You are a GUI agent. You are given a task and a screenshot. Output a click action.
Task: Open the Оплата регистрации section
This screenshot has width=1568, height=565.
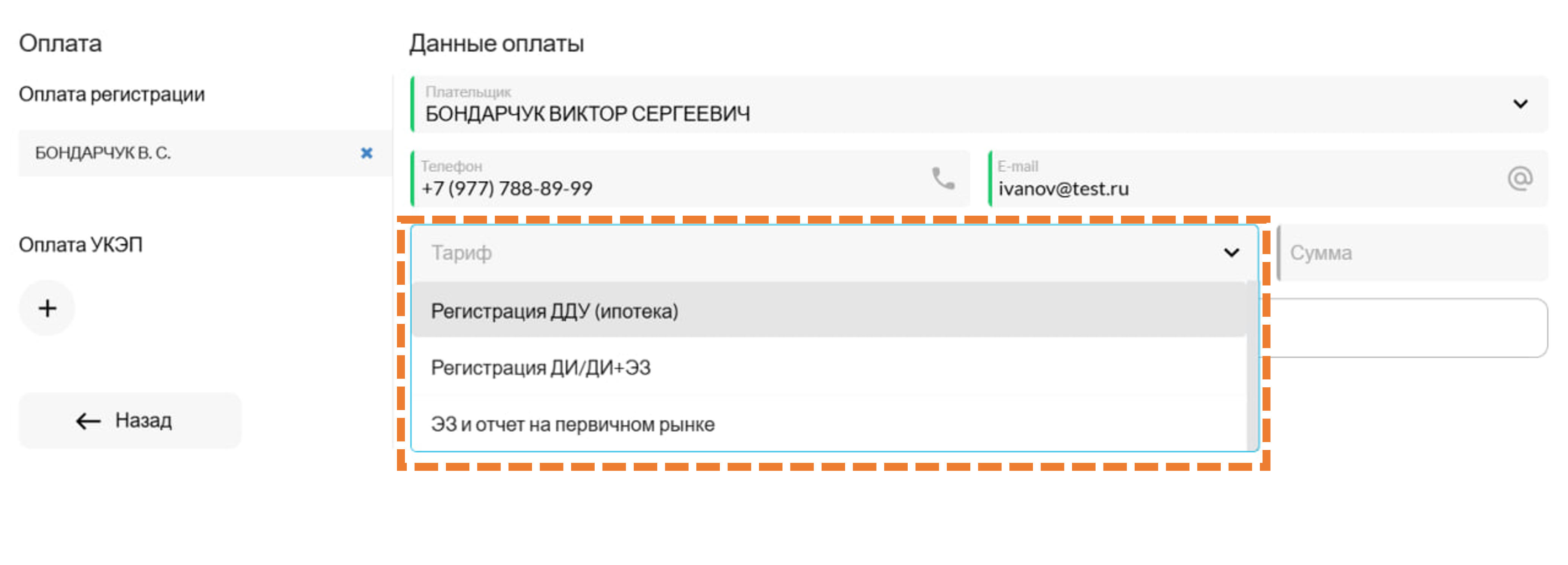pyautogui.click(x=112, y=95)
